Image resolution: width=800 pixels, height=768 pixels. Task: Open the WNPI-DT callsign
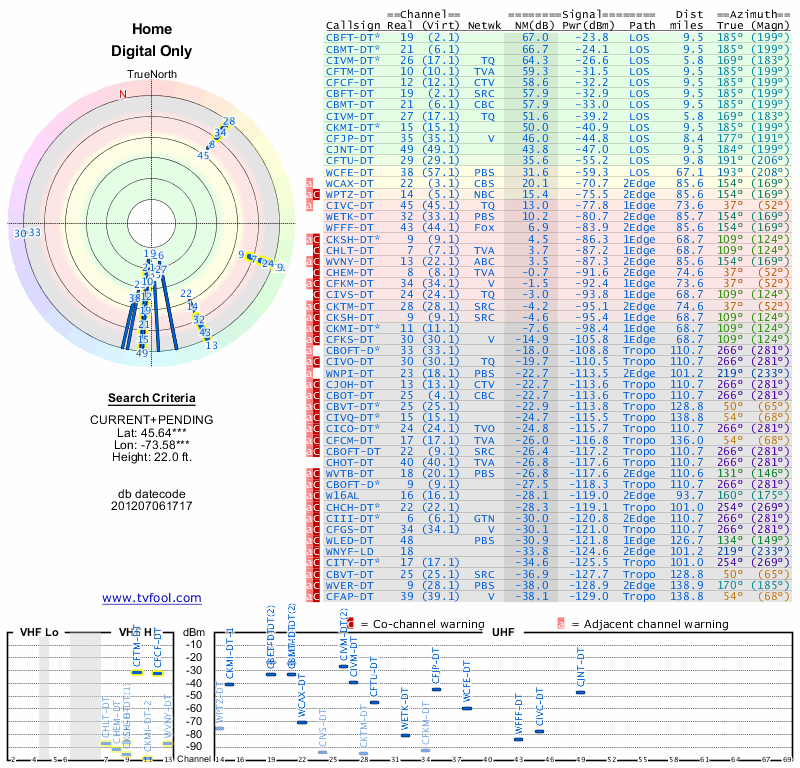pyautogui.click(x=349, y=374)
